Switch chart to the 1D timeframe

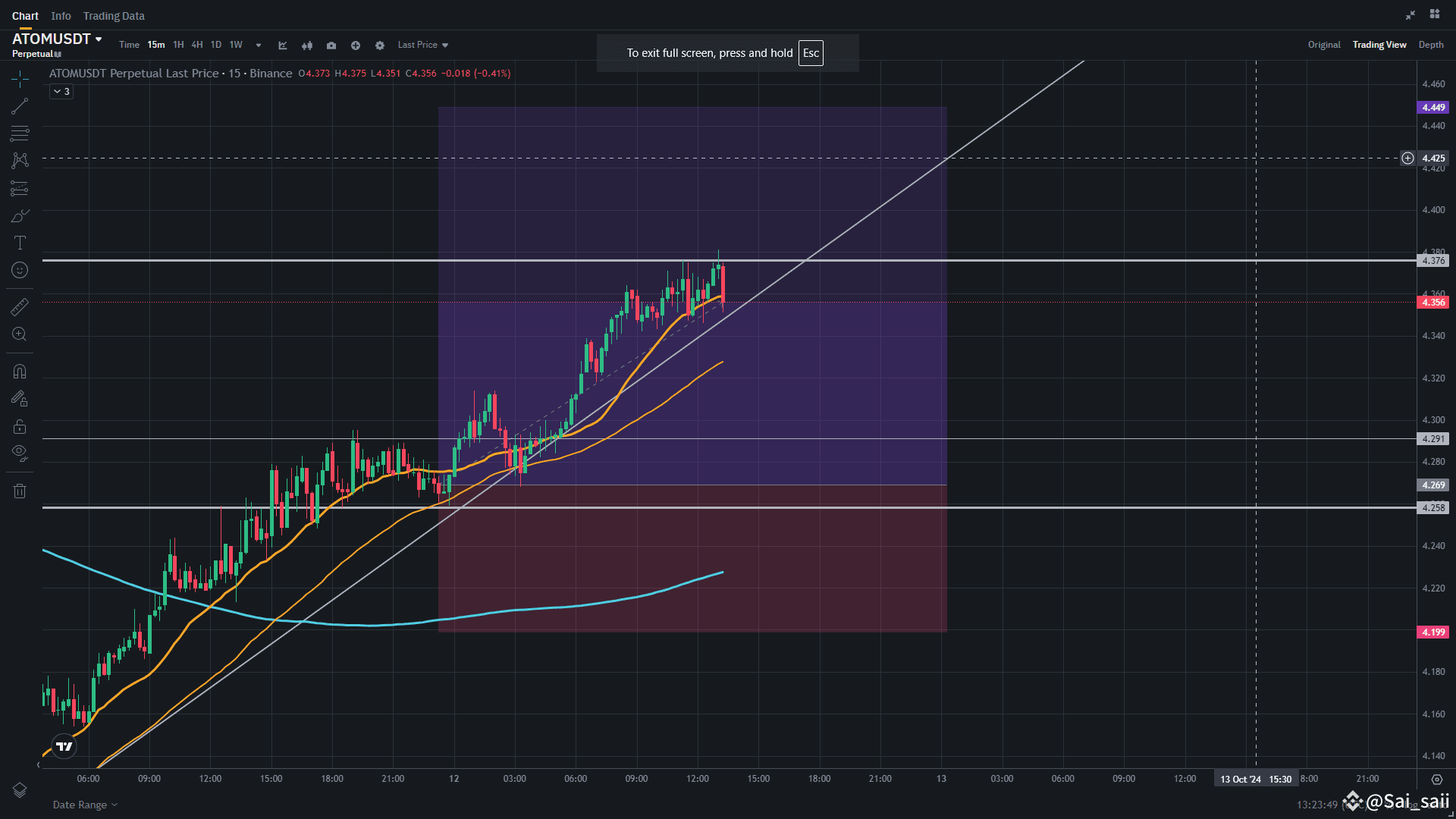click(x=216, y=45)
